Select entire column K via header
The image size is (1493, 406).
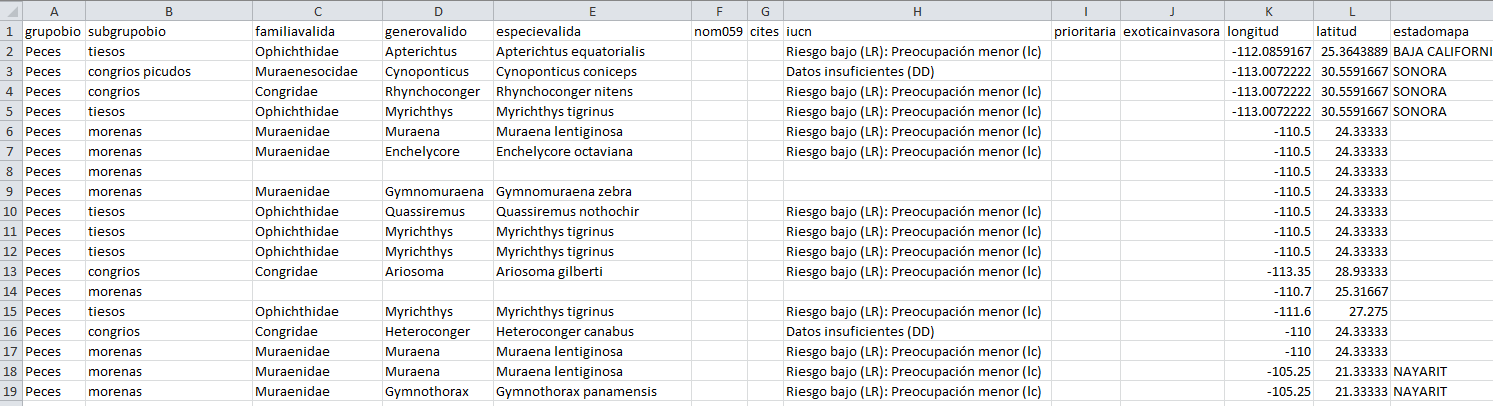(x=1268, y=11)
